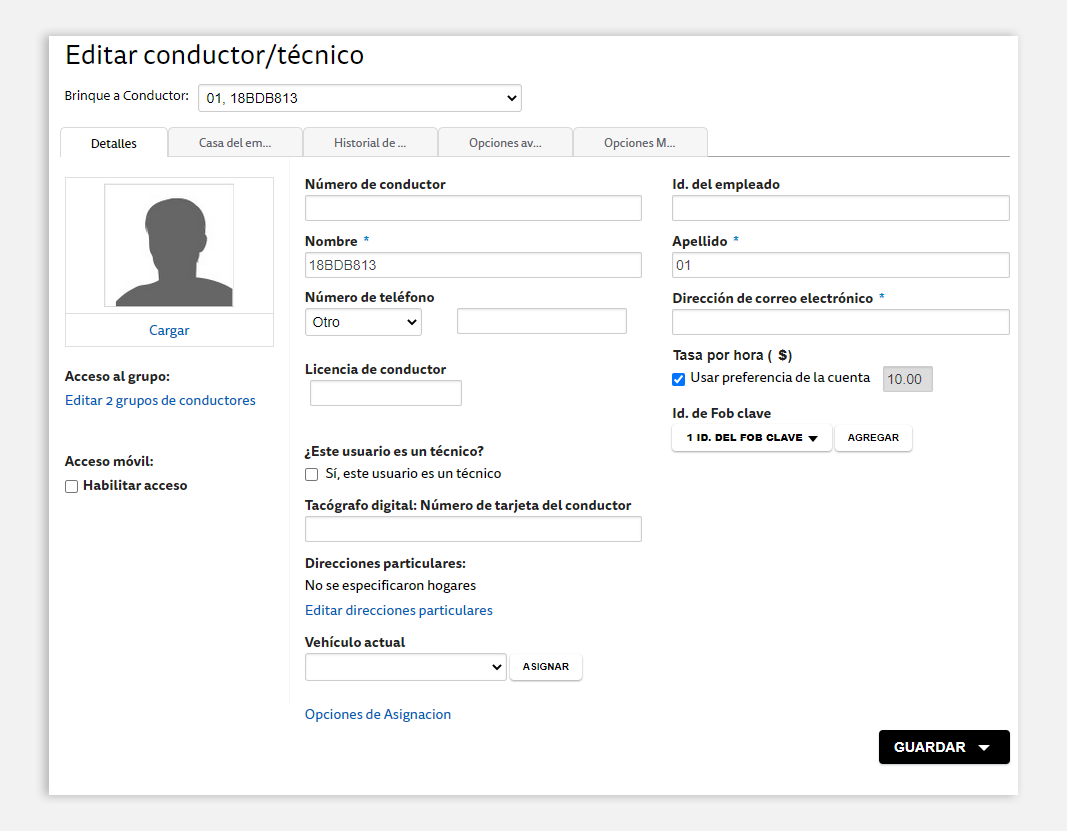Image resolution: width=1067 pixels, height=831 pixels.
Task: Expand the 1 ID. DEL FOB CLAVE dropdown
Action: point(751,438)
